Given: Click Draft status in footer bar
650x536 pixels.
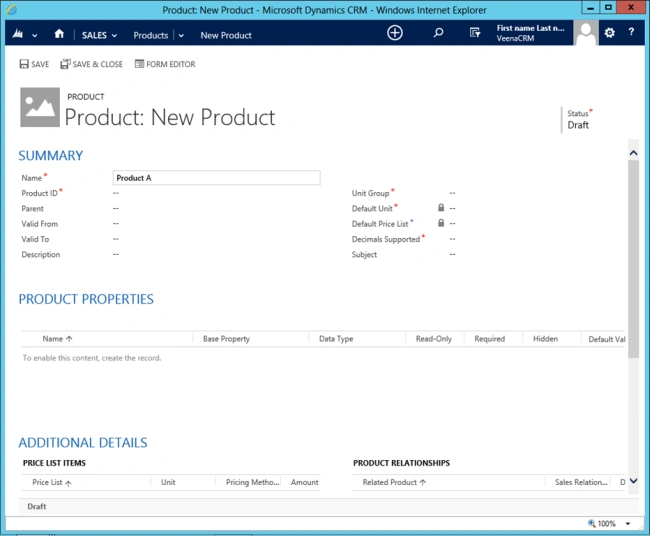Looking at the screenshot, I should click(x=36, y=507).
